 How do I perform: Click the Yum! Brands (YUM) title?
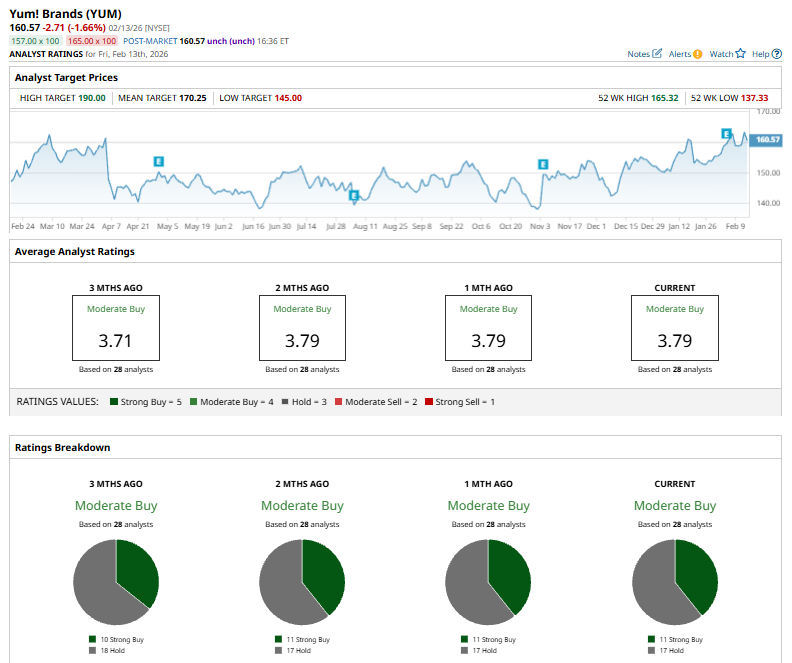[66, 13]
